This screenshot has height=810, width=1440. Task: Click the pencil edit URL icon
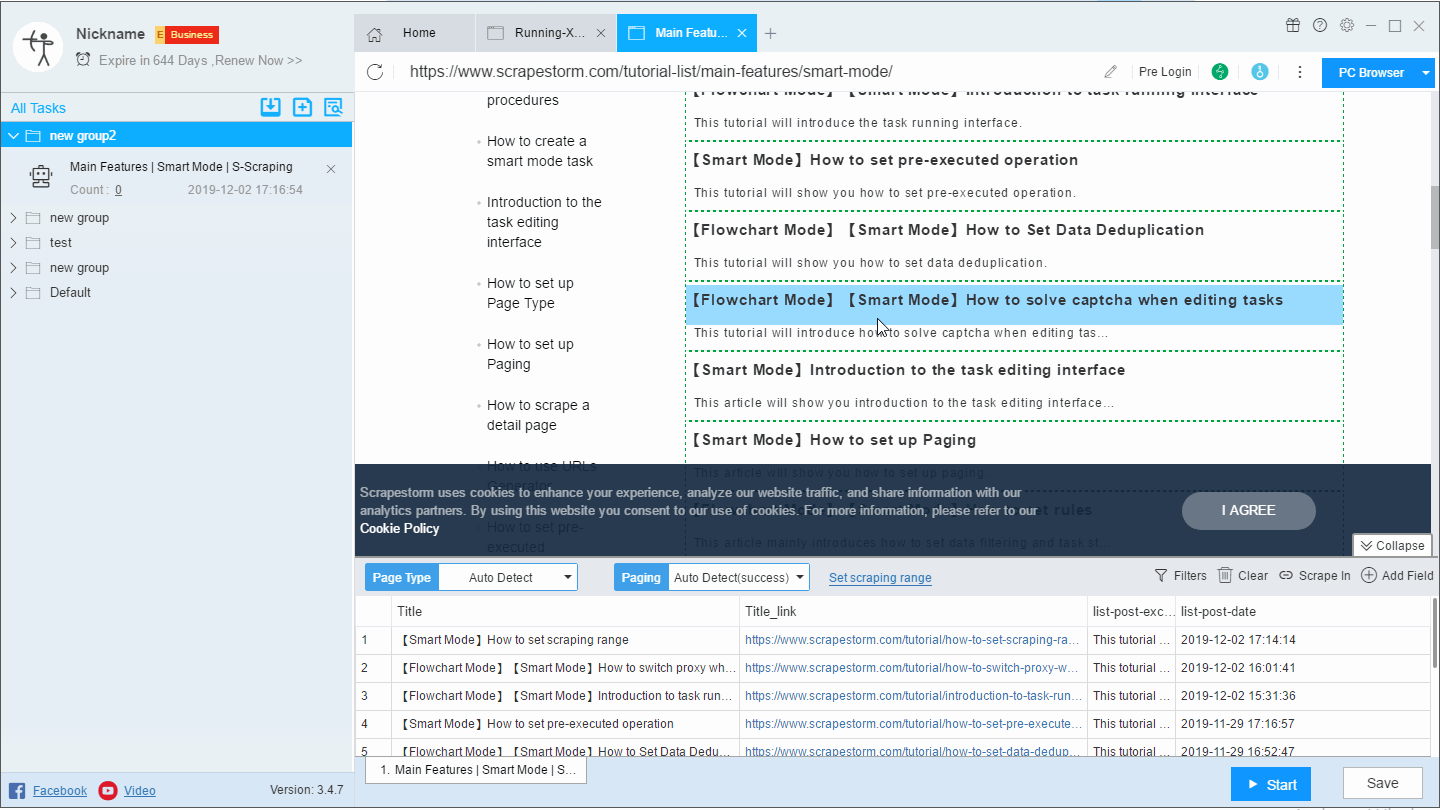pos(1110,72)
